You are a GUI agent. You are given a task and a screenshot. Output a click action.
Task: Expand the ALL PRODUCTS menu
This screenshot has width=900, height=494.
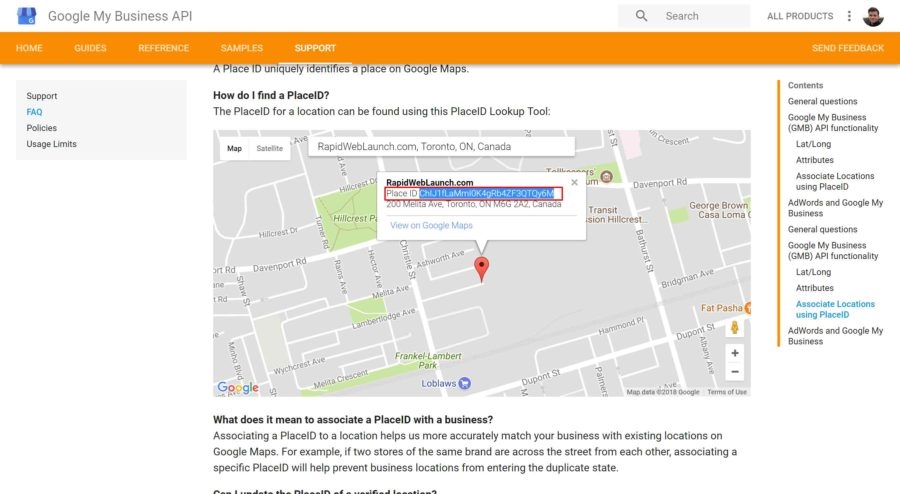[x=799, y=16]
